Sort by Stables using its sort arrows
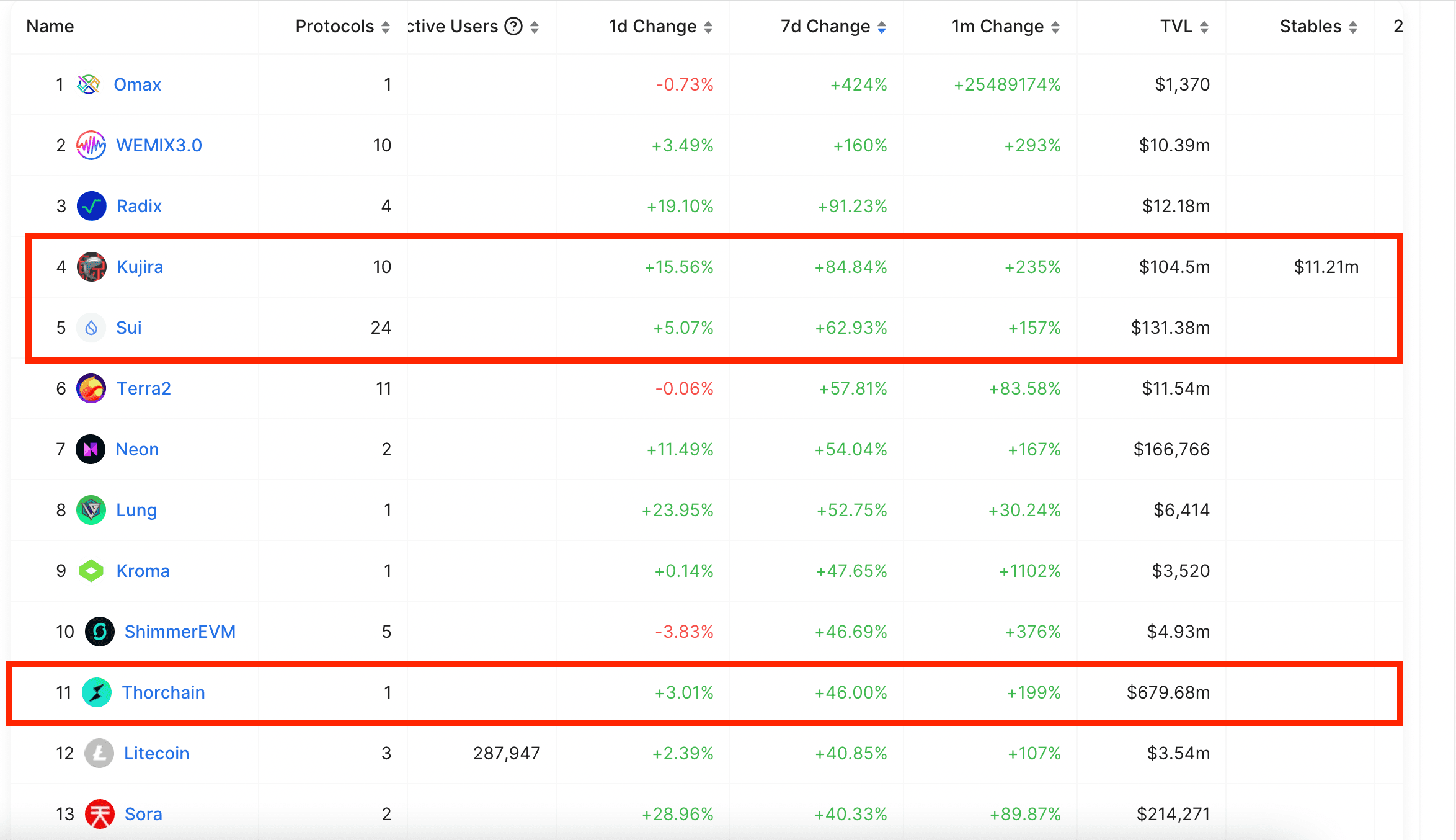Screen dimensions: 1456x840 point(1353,27)
